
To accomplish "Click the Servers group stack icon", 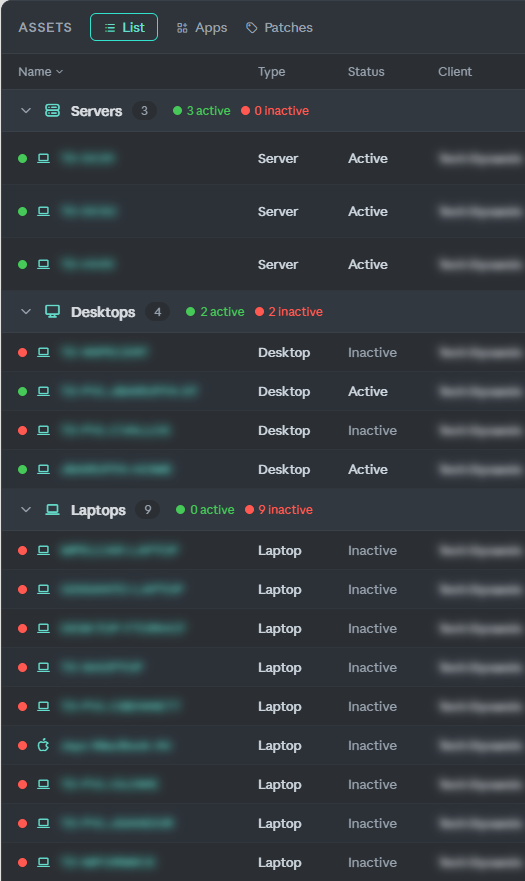I will pos(52,110).
